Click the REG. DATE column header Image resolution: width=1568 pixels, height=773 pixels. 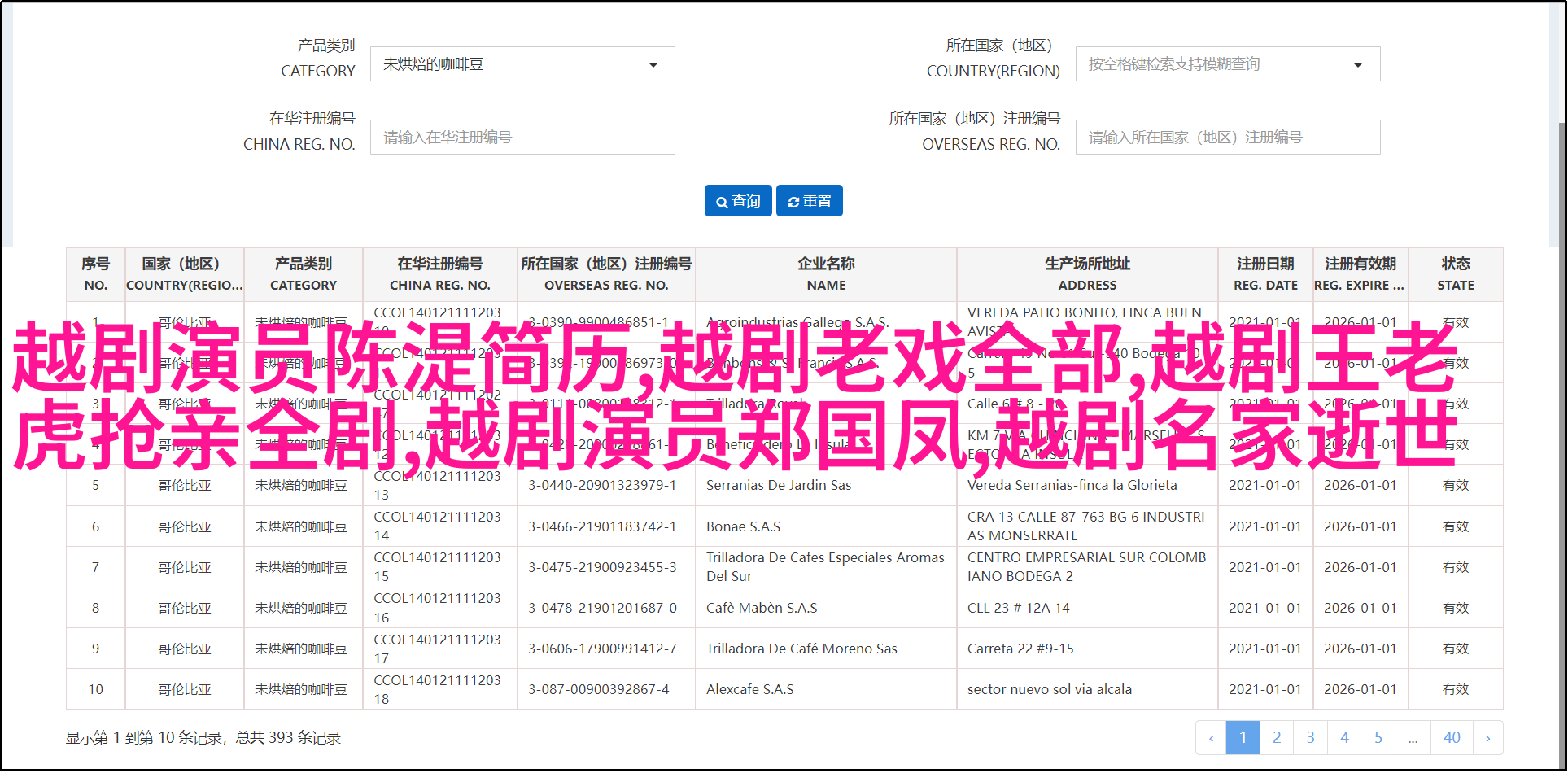pos(1265,274)
